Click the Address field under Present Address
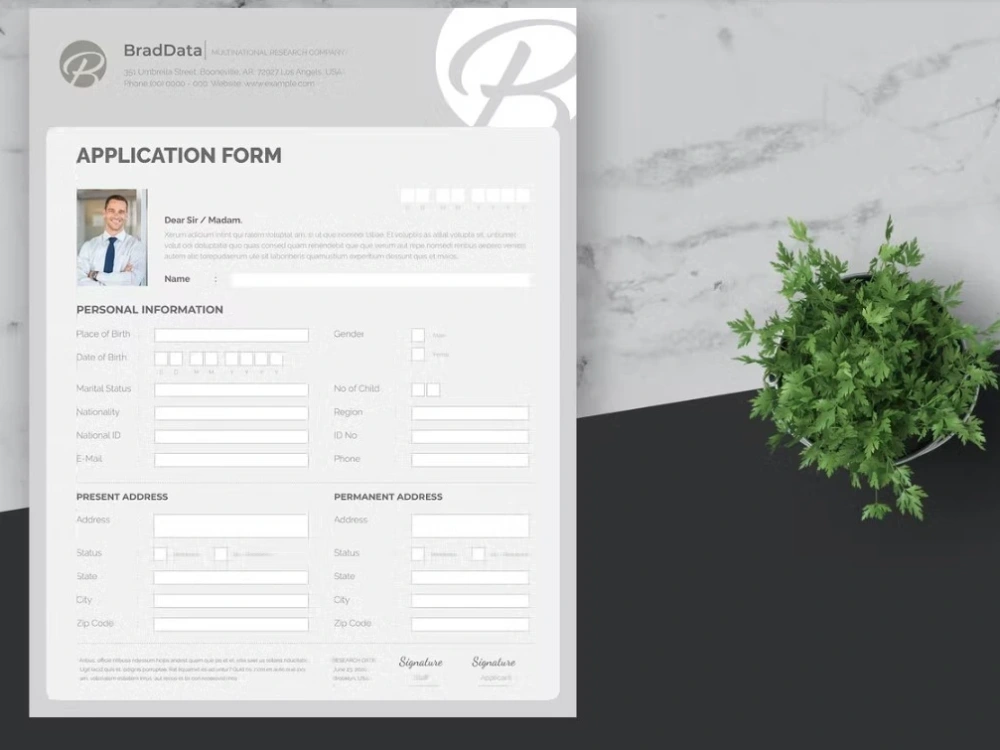1000x750 pixels. tap(231, 524)
